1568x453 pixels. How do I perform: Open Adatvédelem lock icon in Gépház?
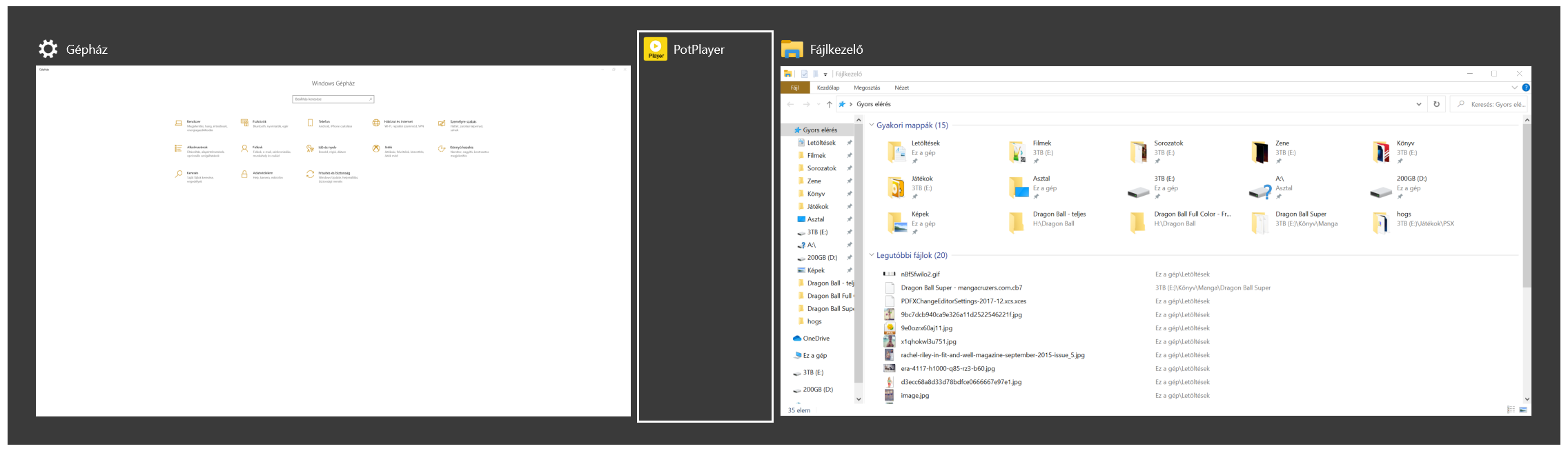tap(244, 174)
